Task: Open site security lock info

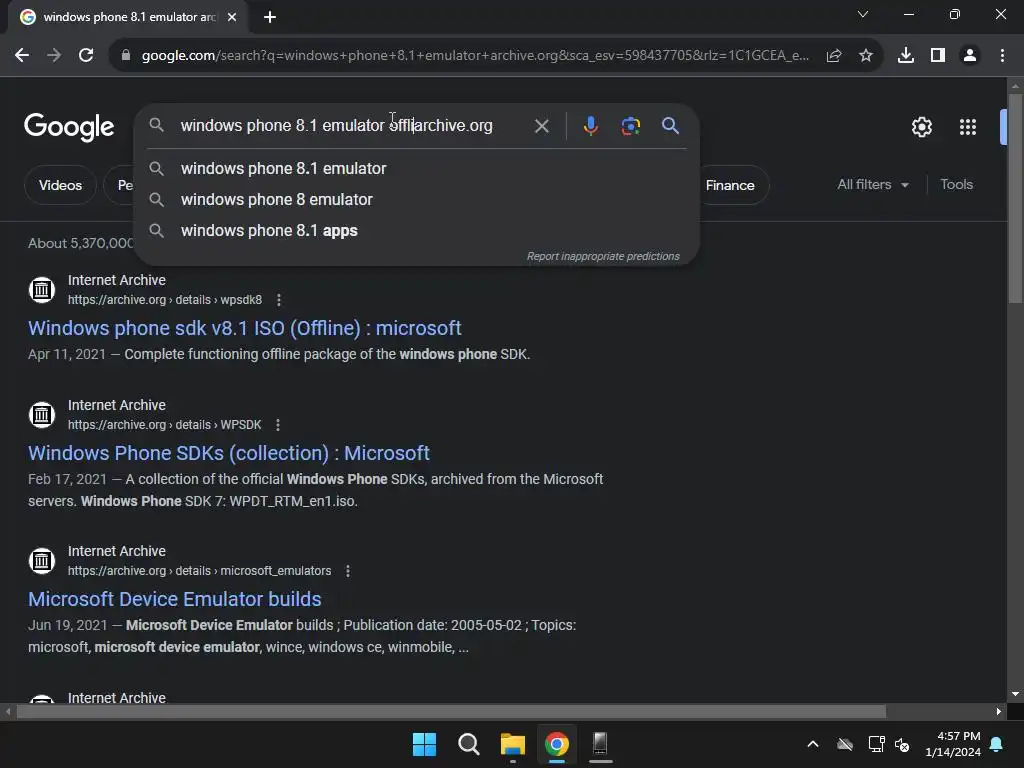Action: pos(126,56)
